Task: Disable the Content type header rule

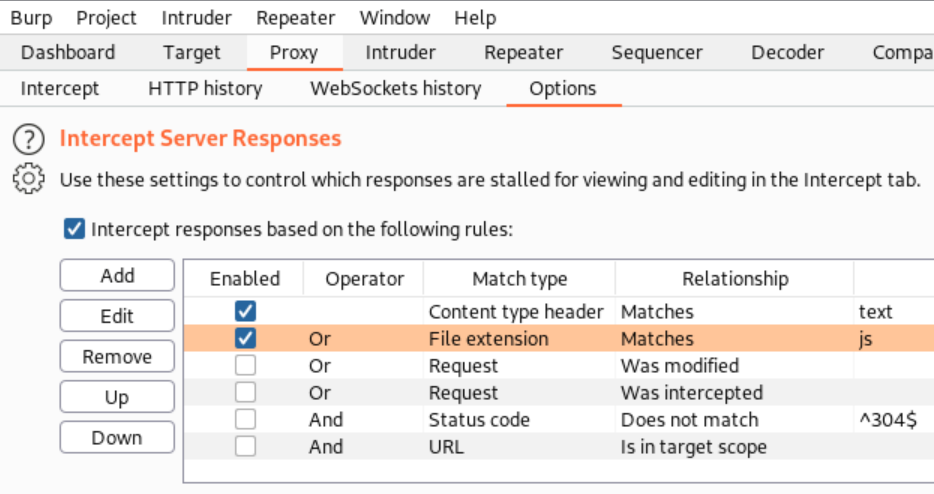Action: [245, 311]
